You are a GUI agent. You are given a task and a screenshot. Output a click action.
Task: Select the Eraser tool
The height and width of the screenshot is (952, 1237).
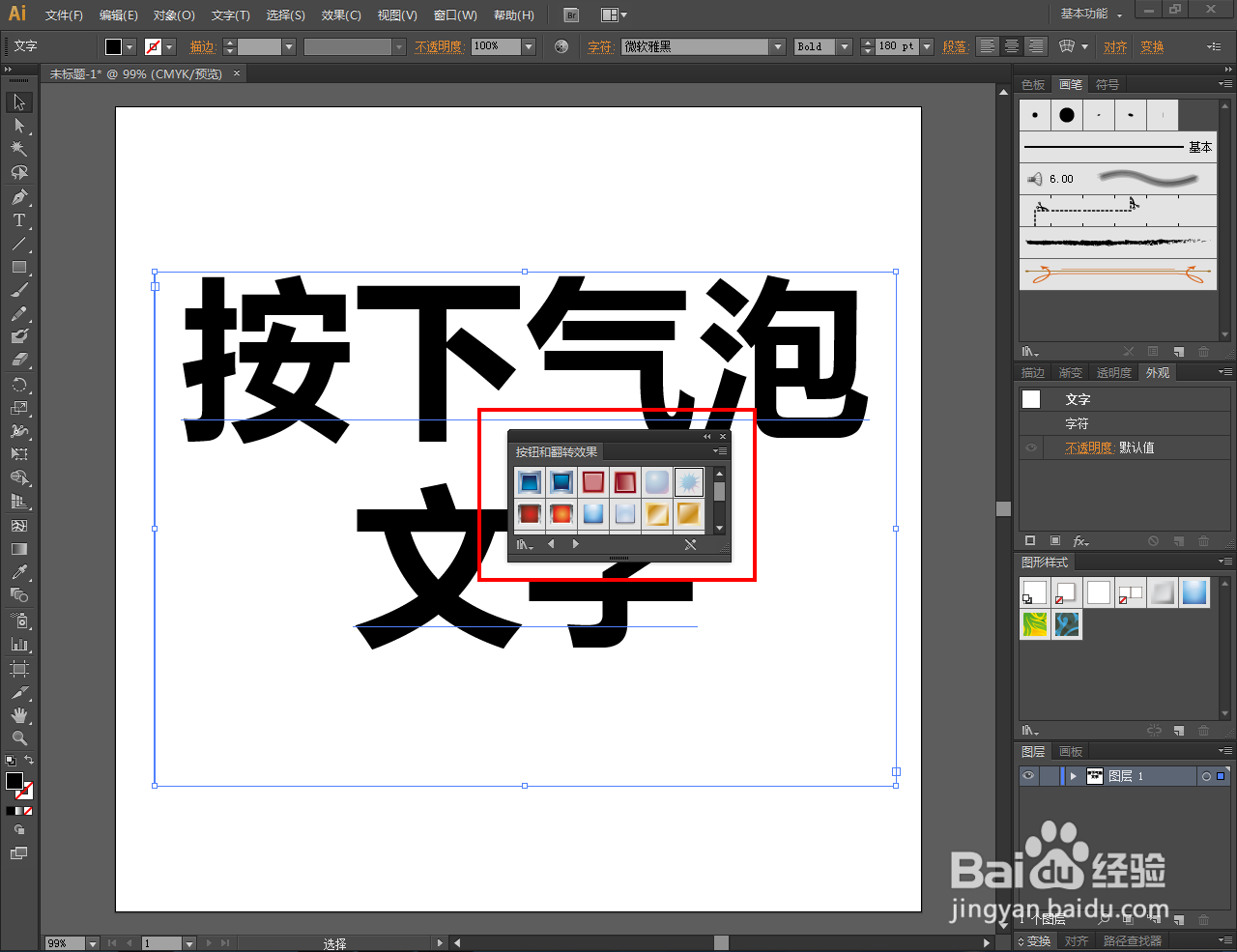pos(19,360)
